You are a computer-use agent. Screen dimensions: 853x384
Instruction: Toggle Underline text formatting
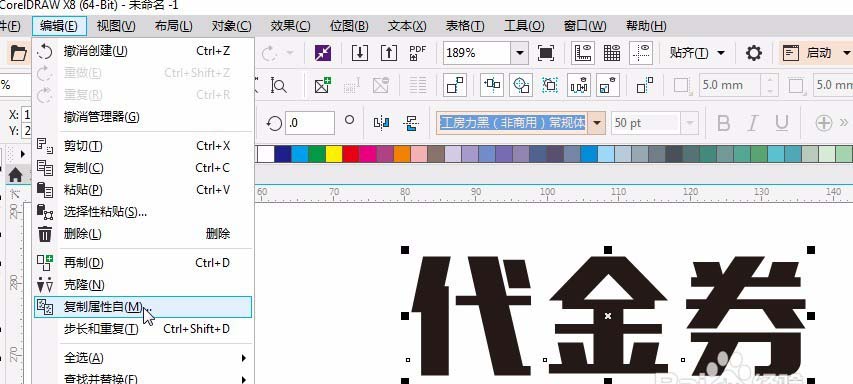(782, 123)
